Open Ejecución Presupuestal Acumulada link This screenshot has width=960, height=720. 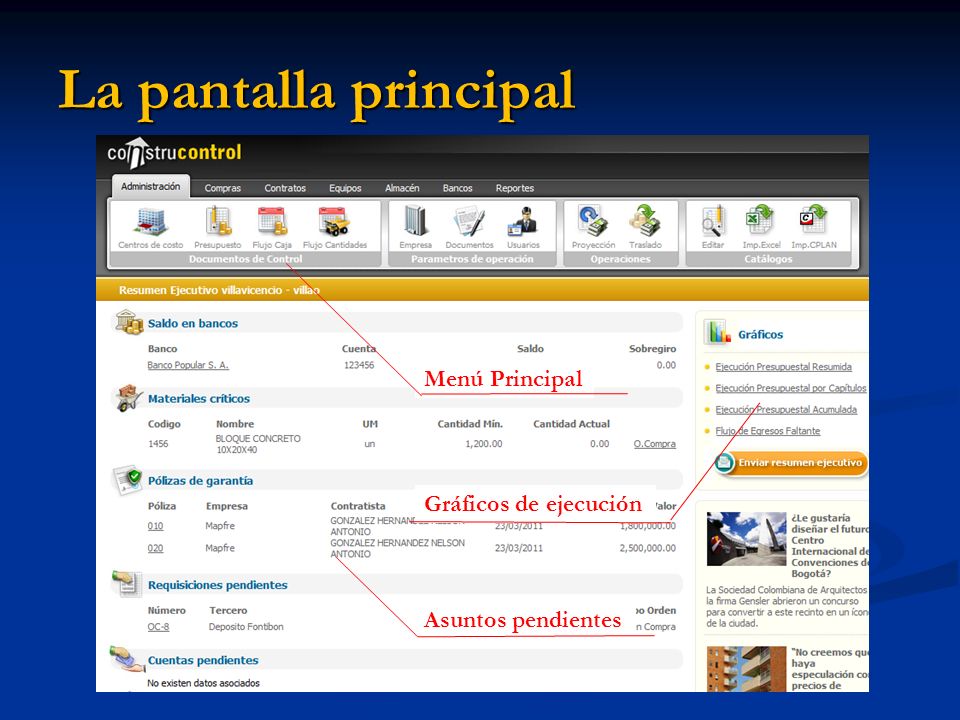pos(786,410)
